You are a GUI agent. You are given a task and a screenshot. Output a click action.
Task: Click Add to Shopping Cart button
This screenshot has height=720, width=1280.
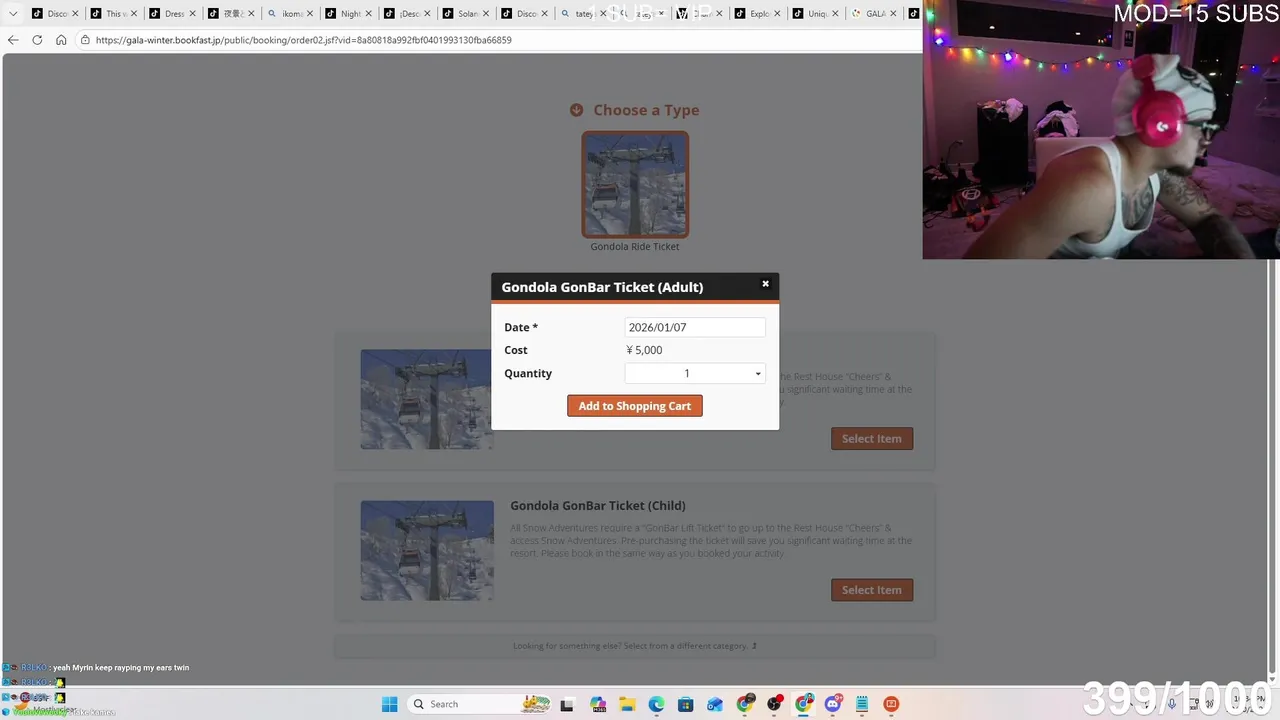[x=635, y=406]
